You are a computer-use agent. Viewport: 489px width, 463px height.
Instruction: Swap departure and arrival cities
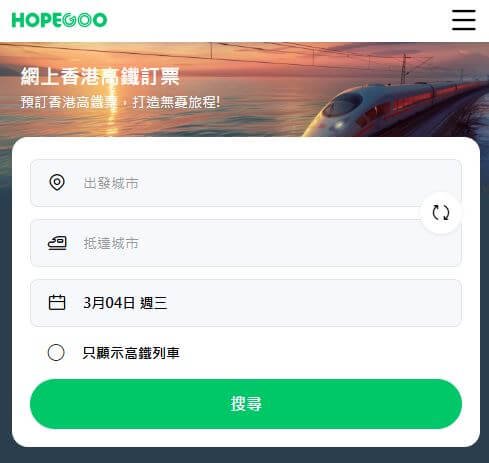(x=441, y=212)
